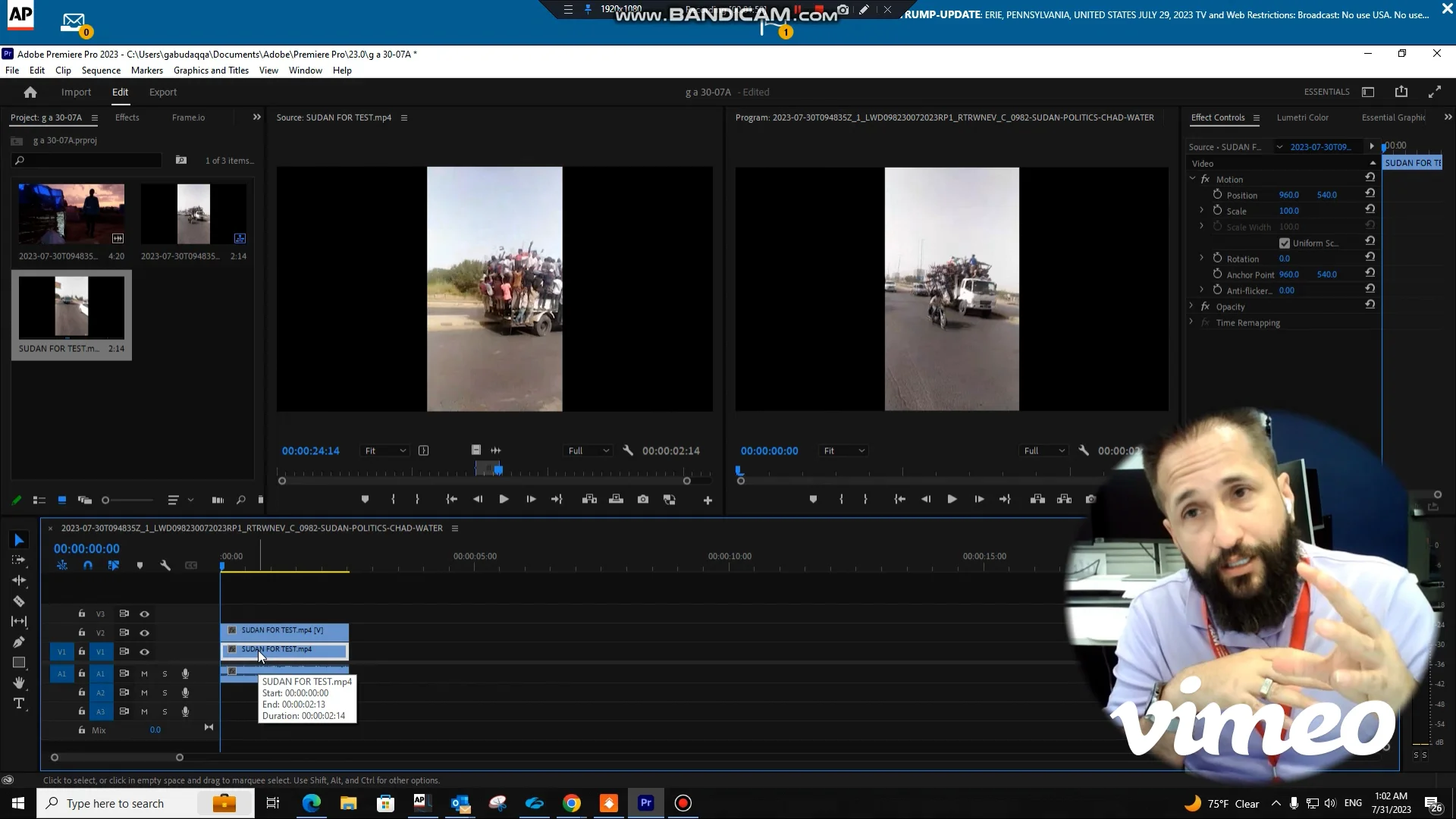Open Source monitor Full resolution dropdown

[588, 450]
